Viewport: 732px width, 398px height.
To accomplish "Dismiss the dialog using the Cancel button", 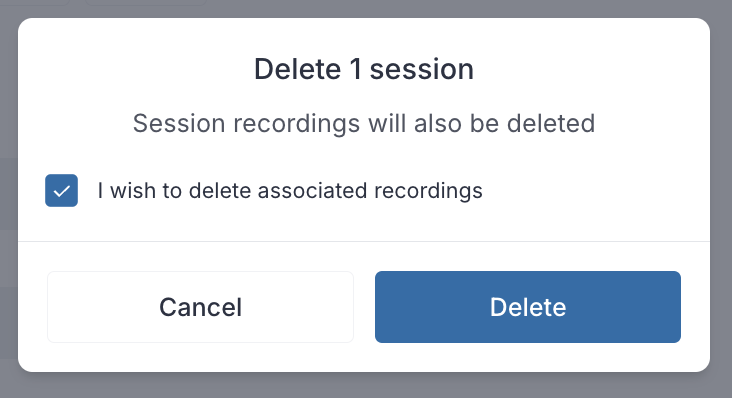I will [x=200, y=307].
